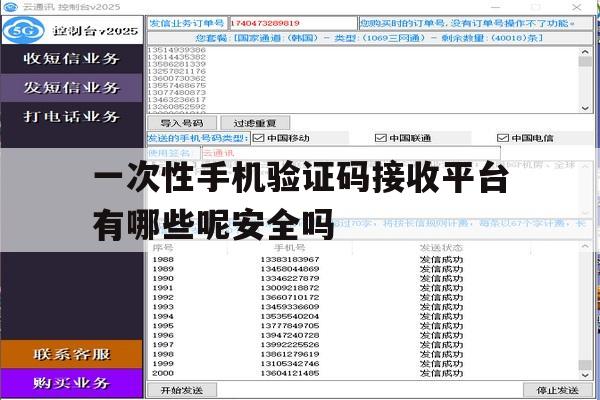The width and height of the screenshot is (600, 400).
Task: Select phone number 13535540204
Action: pos(290,316)
